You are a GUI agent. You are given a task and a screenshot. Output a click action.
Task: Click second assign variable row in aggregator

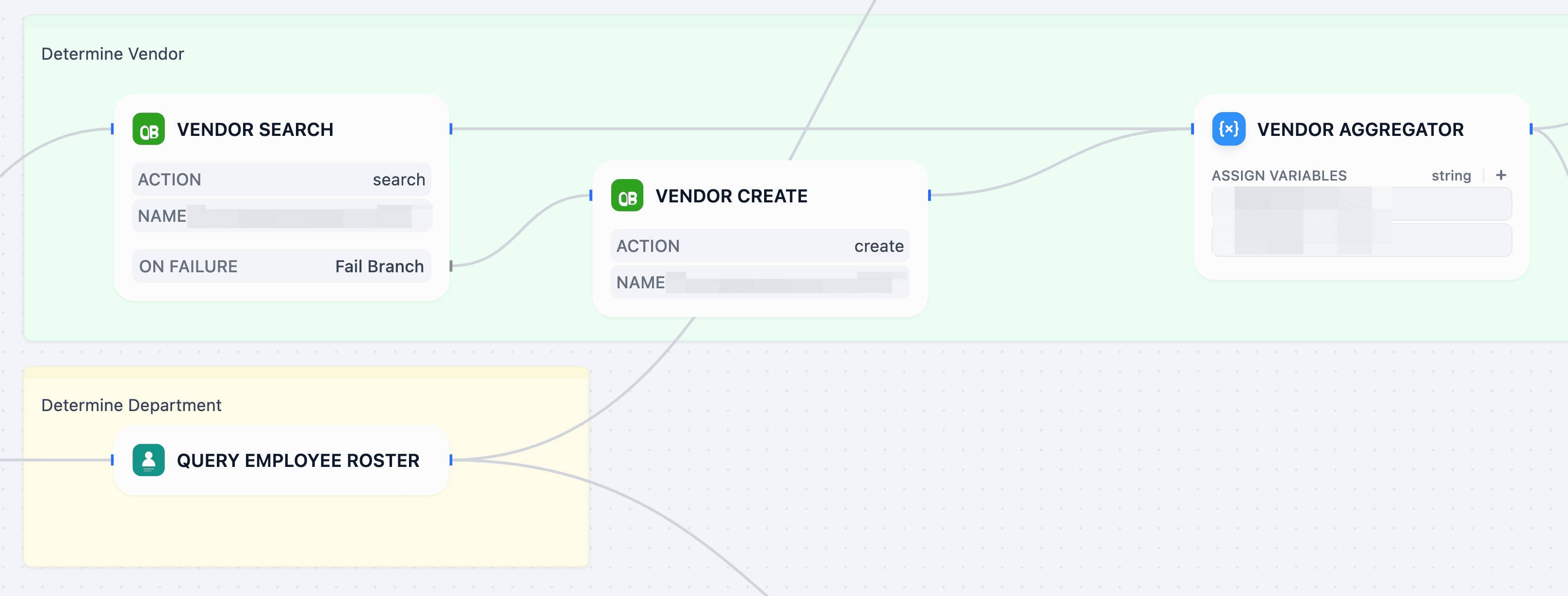tap(1361, 240)
